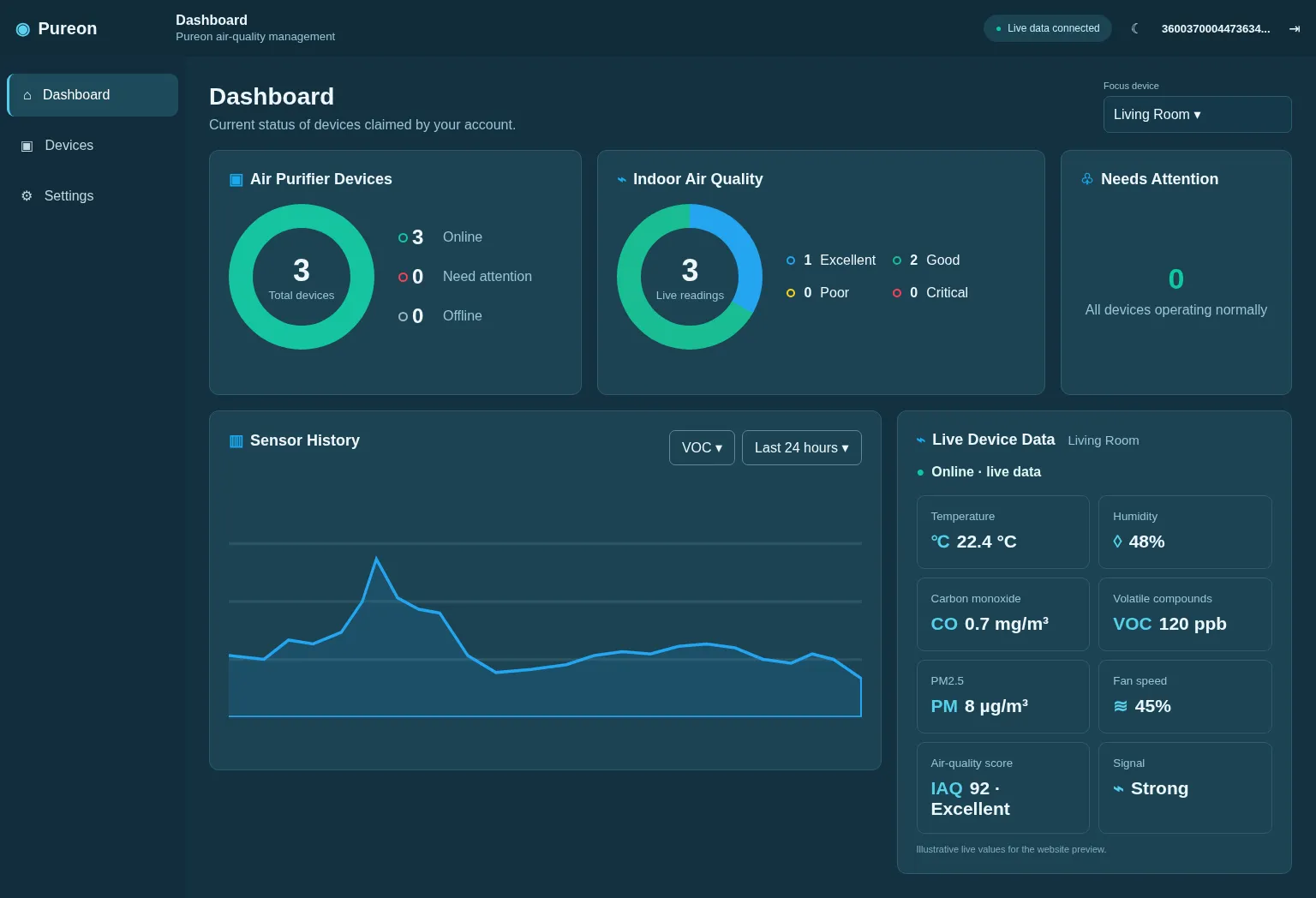
Task: Click the Indoor Air Quality pulse icon
Action: point(622,179)
